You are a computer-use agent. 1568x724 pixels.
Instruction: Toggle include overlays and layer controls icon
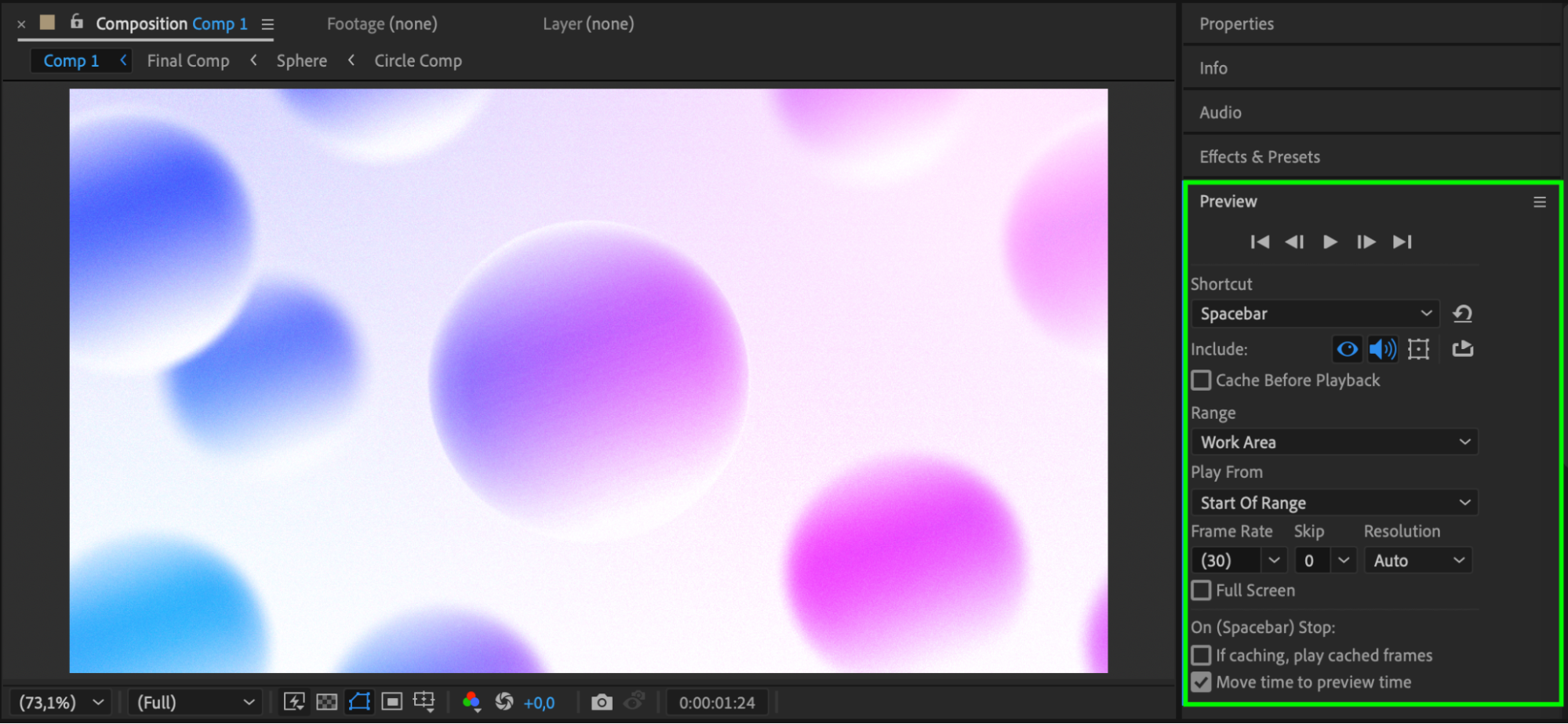1418,349
